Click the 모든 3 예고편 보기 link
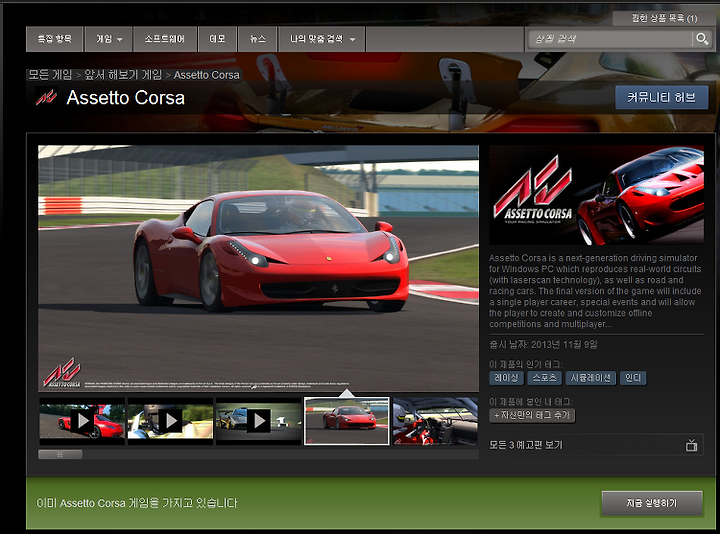The width and height of the screenshot is (720, 534). tap(526, 445)
